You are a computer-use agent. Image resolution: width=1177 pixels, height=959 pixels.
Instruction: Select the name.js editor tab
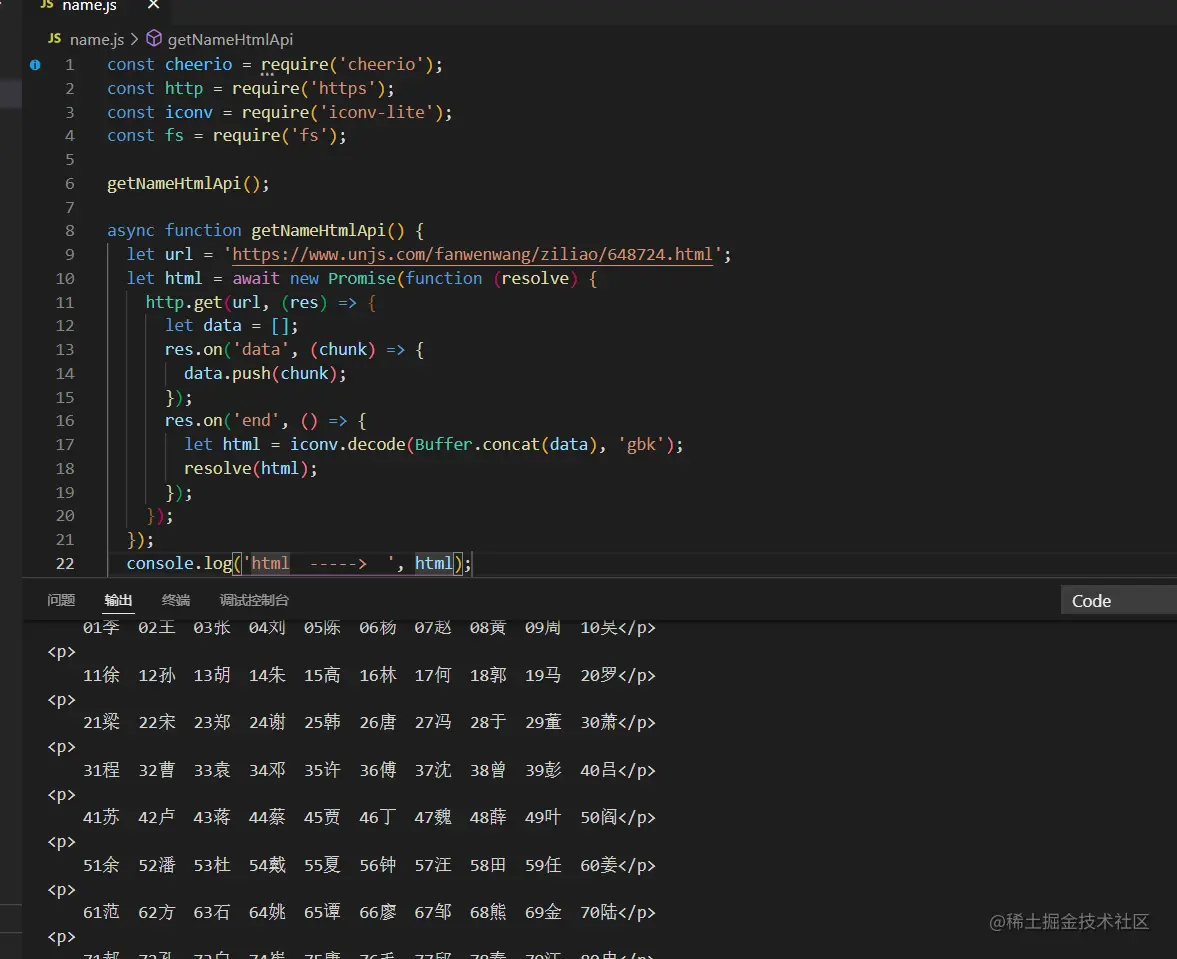pyautogui.click(x=89, y=6)
